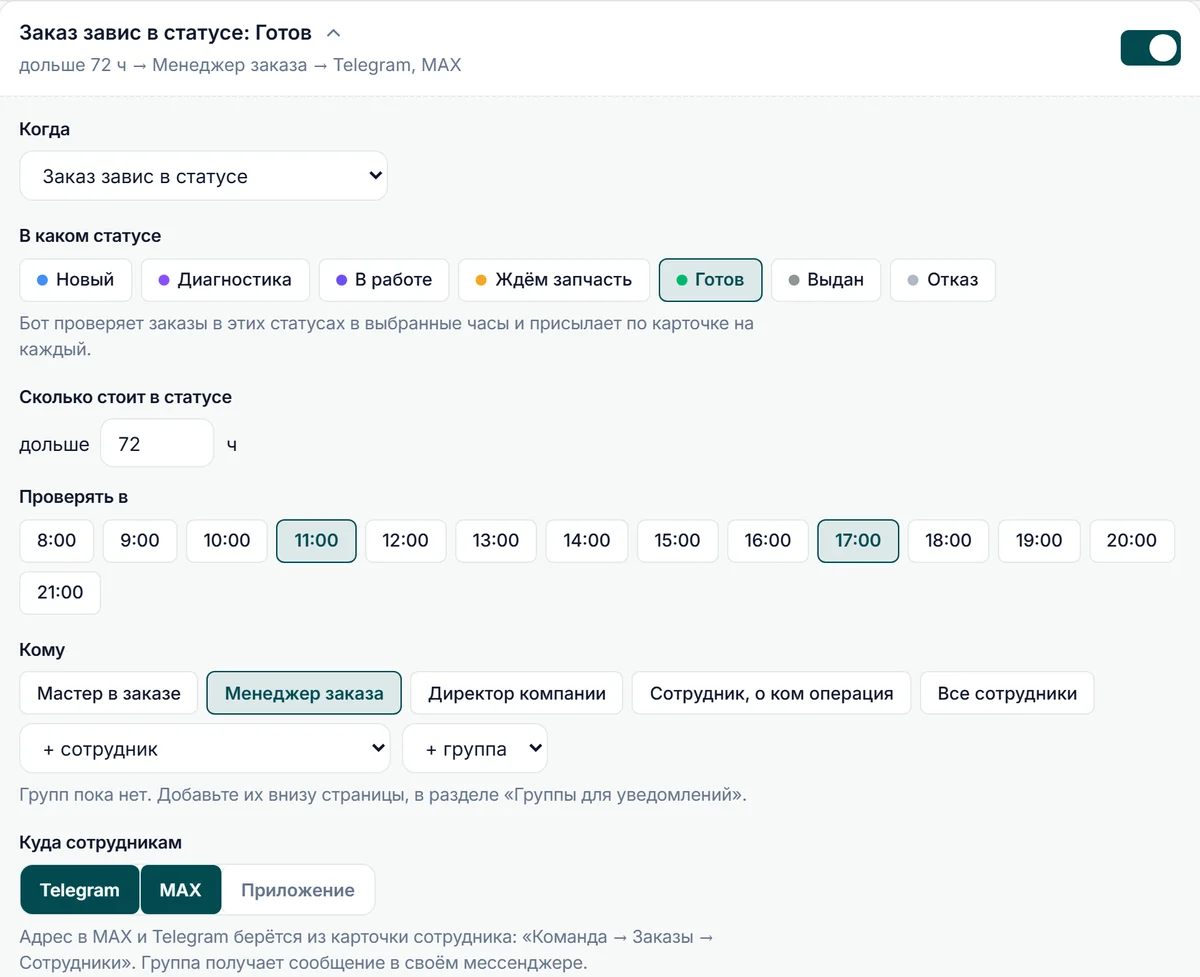This screenshot has height=977, width=1200.
Task: Enable the 12:00 check time
Action: pos(405,541)
